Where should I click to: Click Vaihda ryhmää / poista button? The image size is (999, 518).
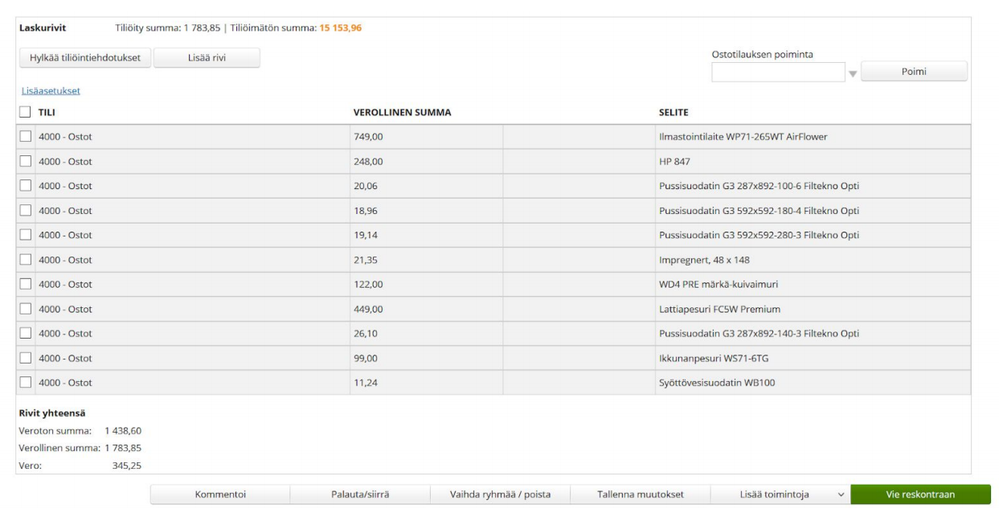(x=500, y=494)
